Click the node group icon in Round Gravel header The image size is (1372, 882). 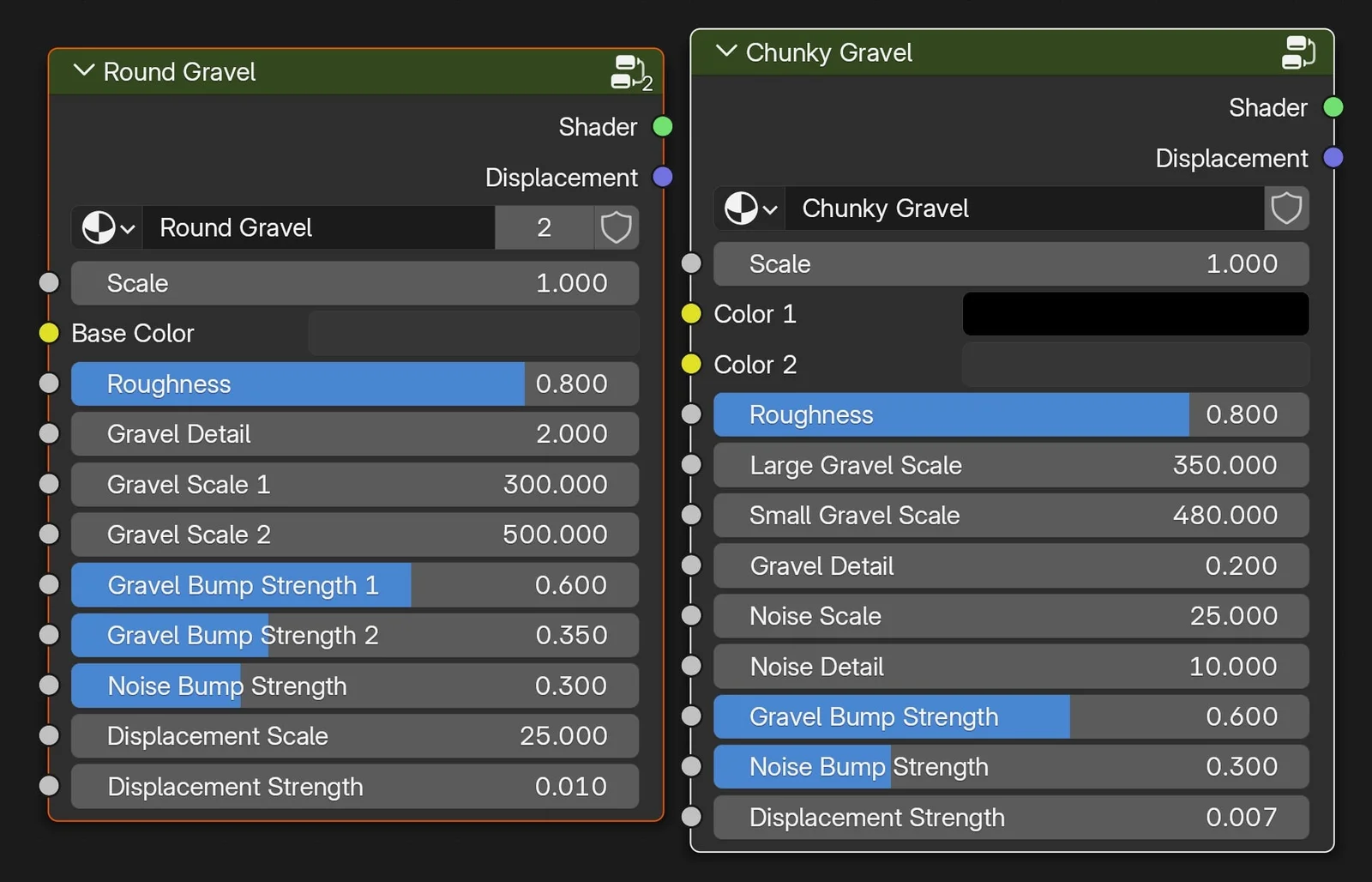627,72
